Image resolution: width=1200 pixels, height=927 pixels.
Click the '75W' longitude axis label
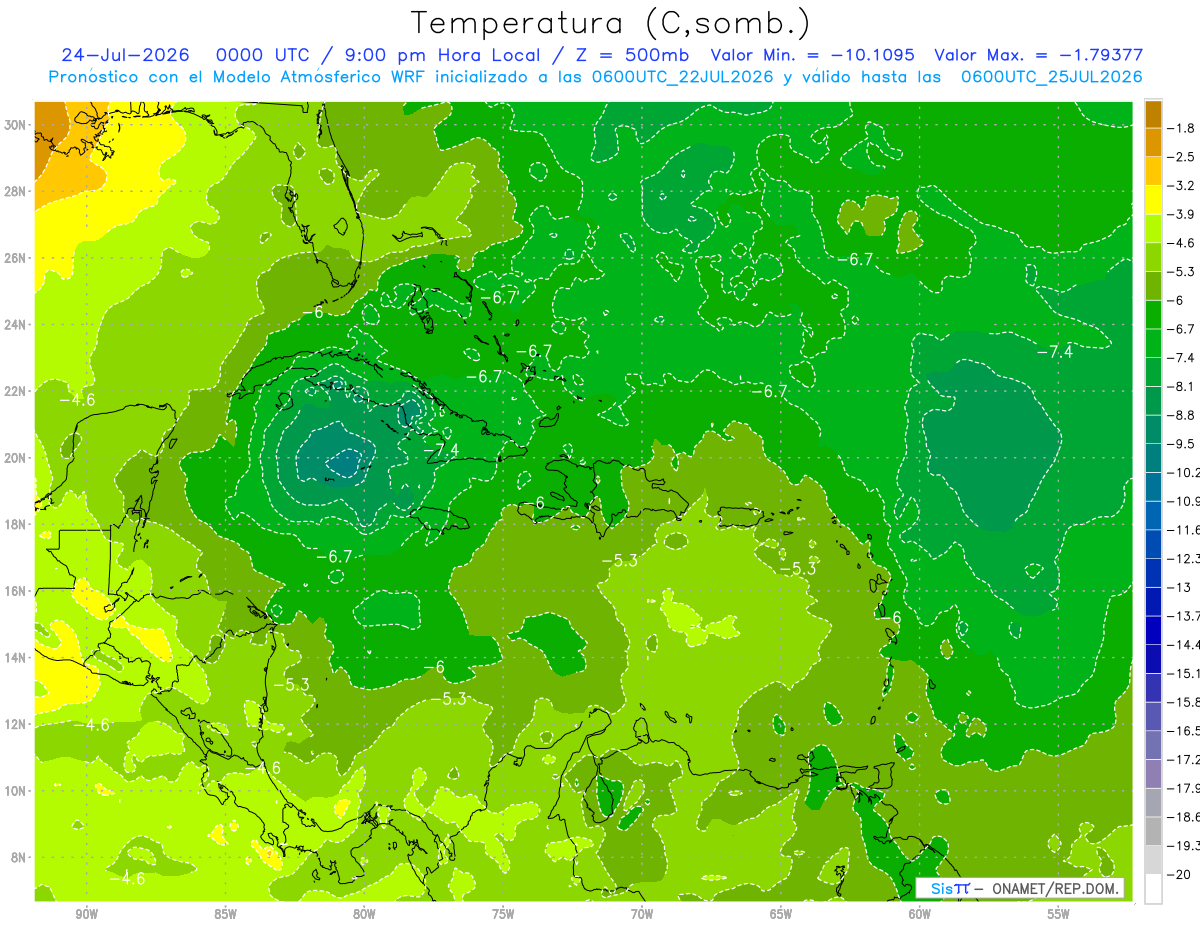503,914
